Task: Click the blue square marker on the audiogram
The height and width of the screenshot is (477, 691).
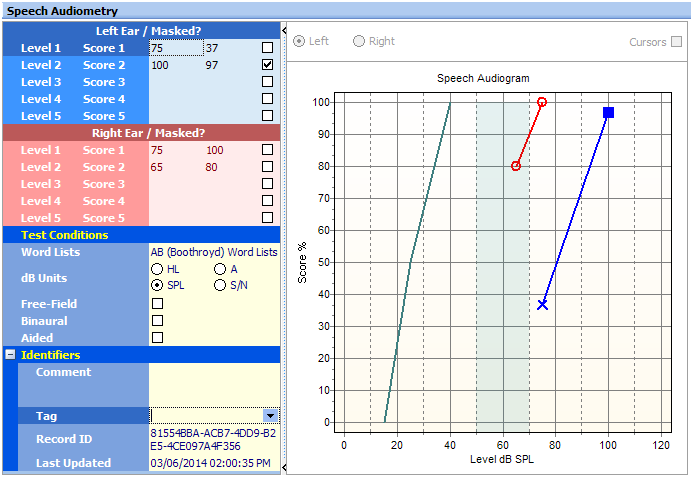Action: [x=608, y=112]
